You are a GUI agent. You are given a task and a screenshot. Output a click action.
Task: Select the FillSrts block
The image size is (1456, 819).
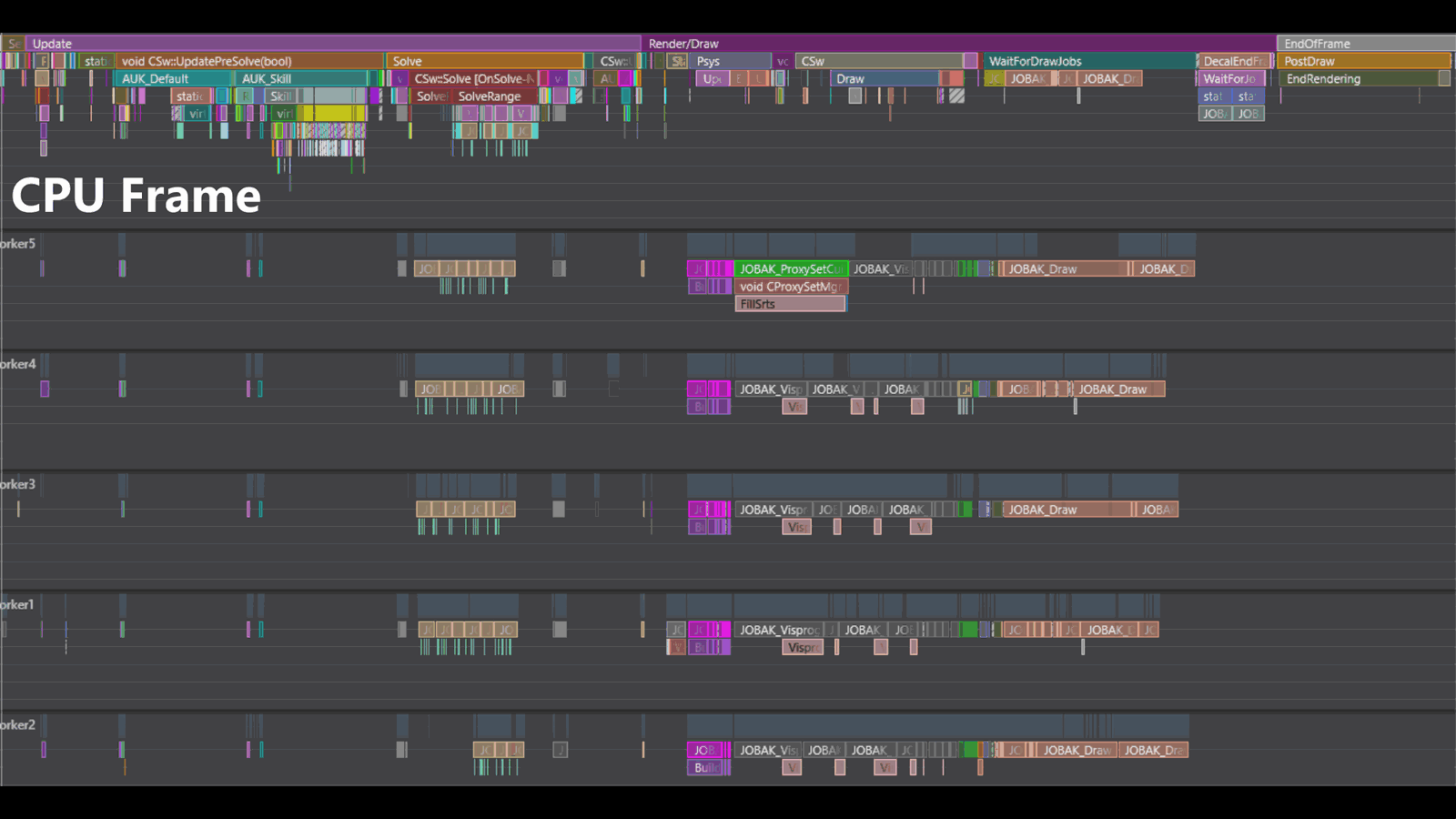[x=790, y=303]
